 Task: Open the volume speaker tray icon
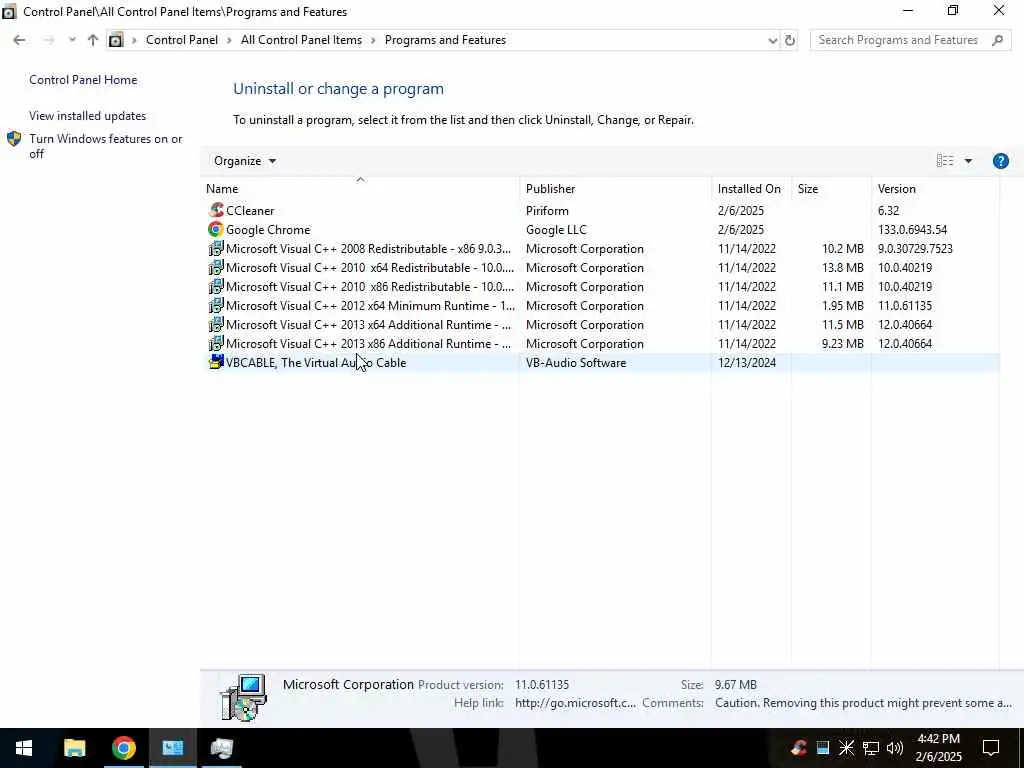point(895,748)
